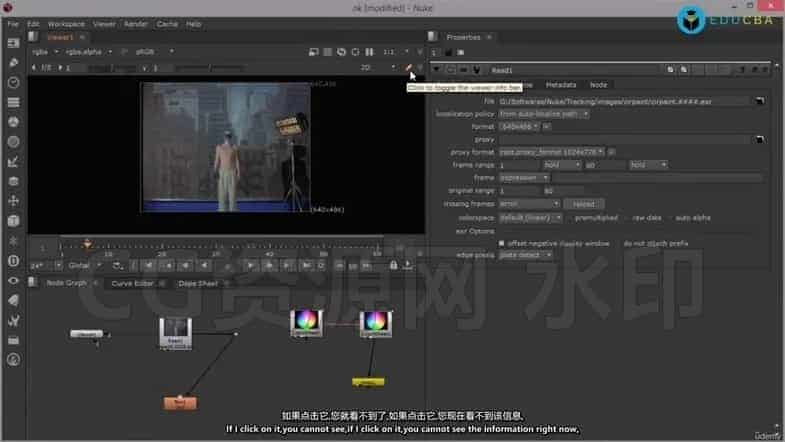Screen dimensions: 785x442
Task: Open the Merge nodes icon
Action: pos(14,181)
